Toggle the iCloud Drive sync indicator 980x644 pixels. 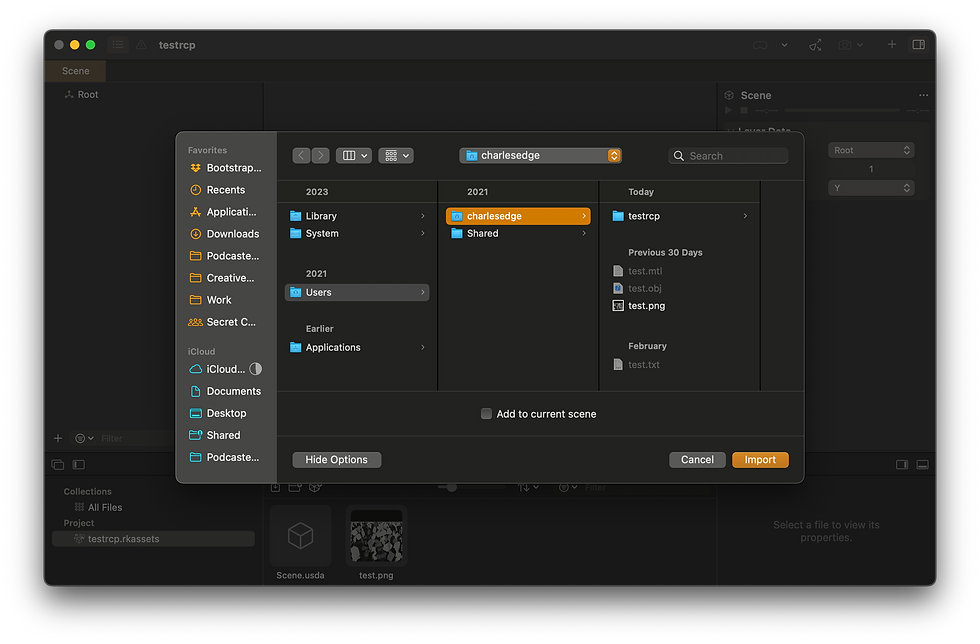tap(256, 369)
